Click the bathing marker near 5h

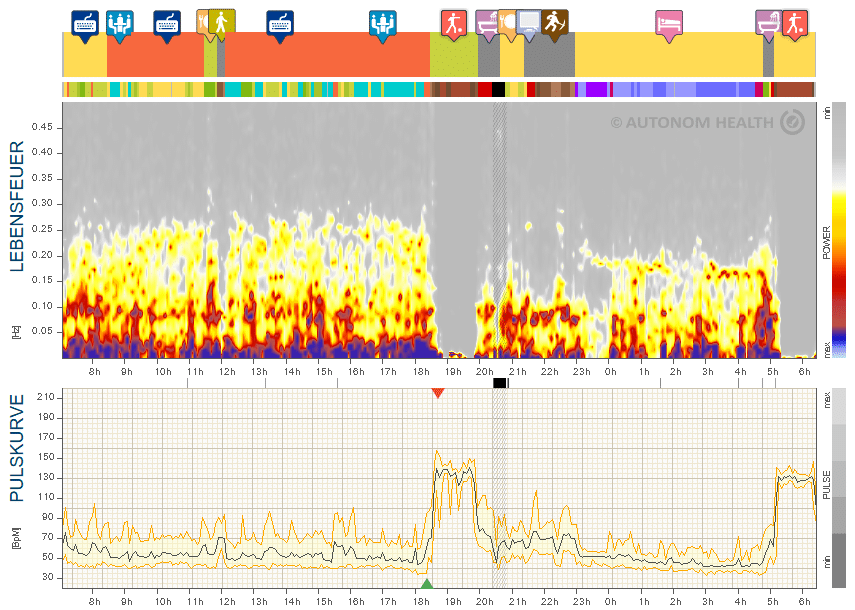pyautogui.click(x=768, y=25)
